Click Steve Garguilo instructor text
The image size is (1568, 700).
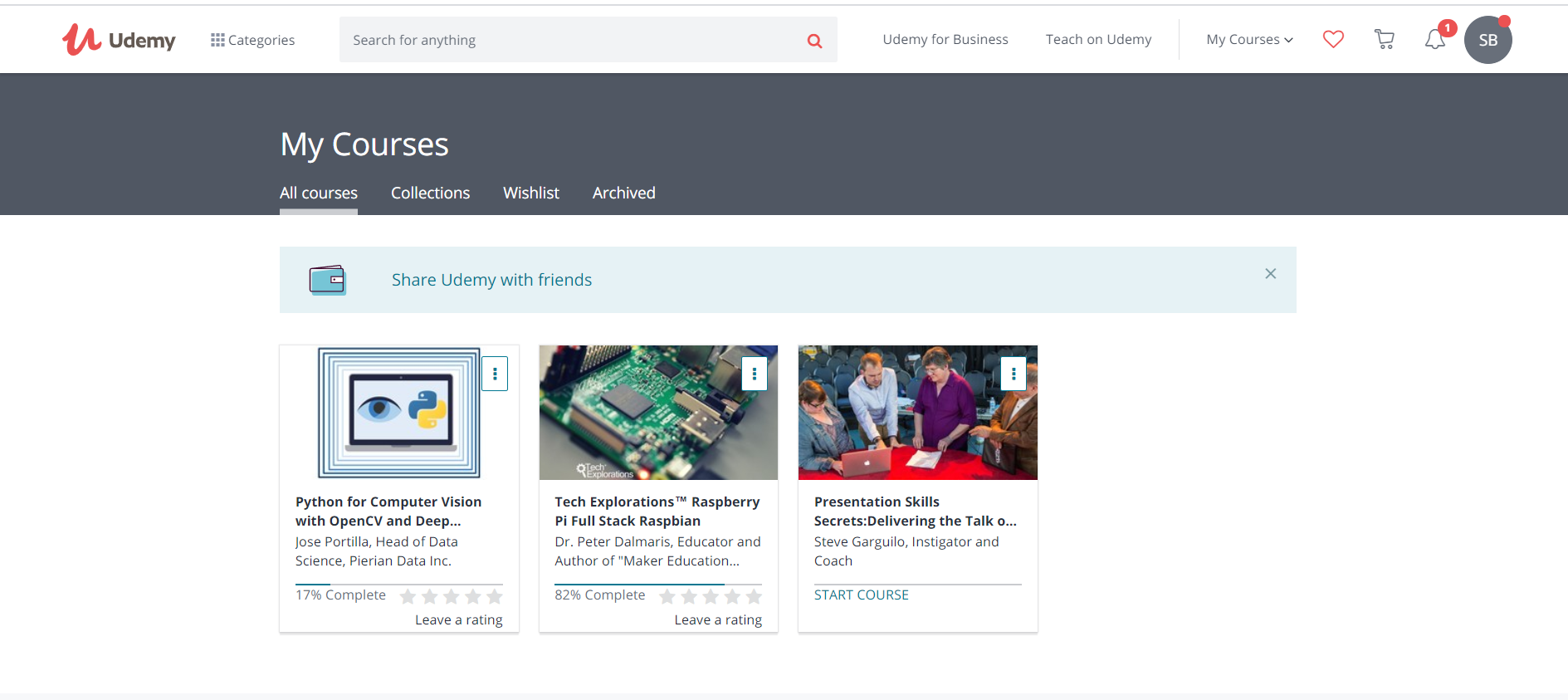(906, 551)
